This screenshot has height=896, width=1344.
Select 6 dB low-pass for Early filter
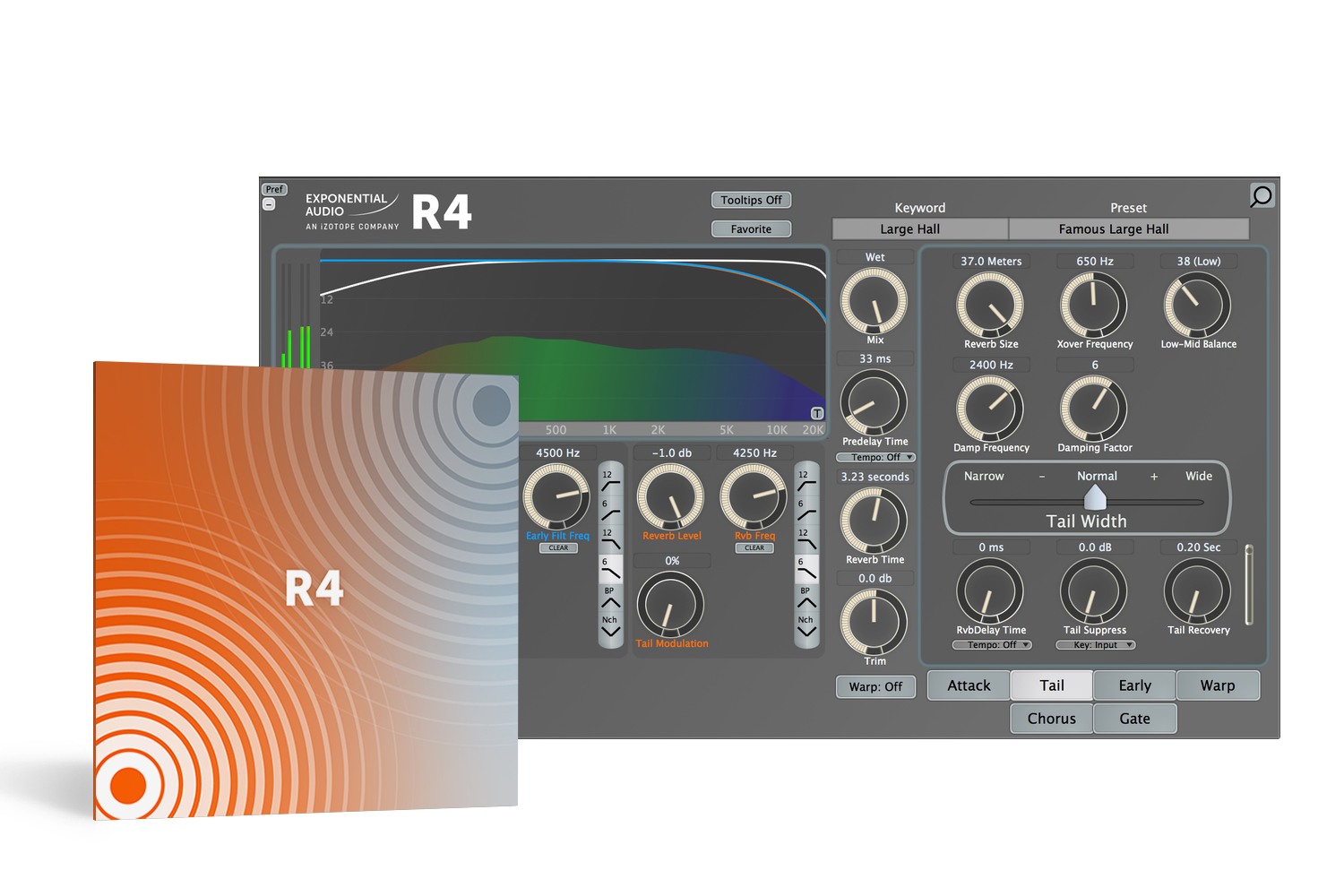point(610,569)
